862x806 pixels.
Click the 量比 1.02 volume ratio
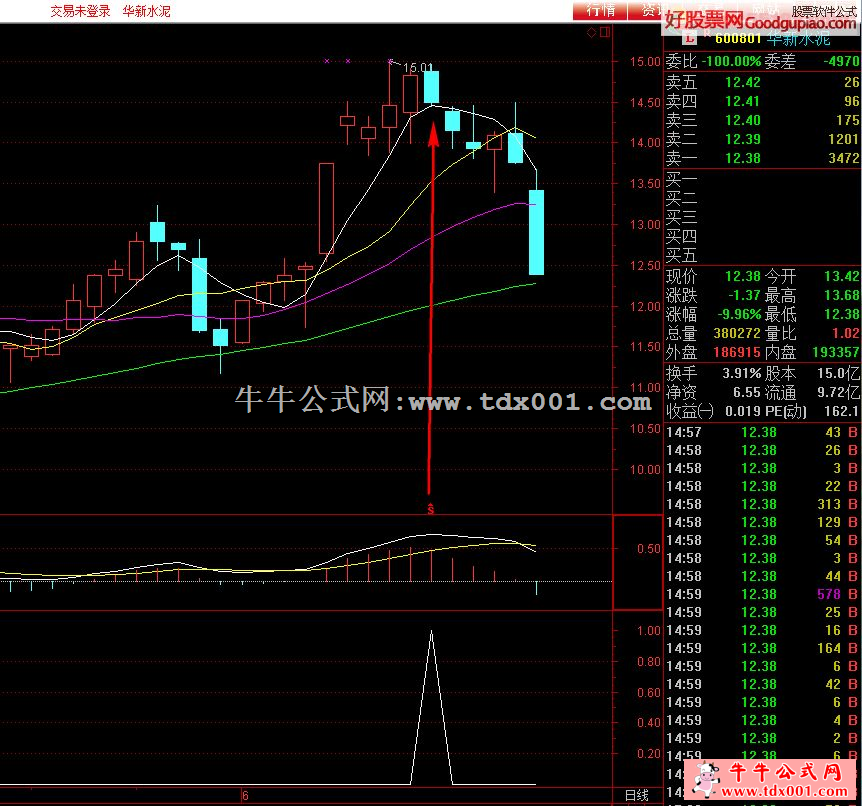tap(847, 333)
